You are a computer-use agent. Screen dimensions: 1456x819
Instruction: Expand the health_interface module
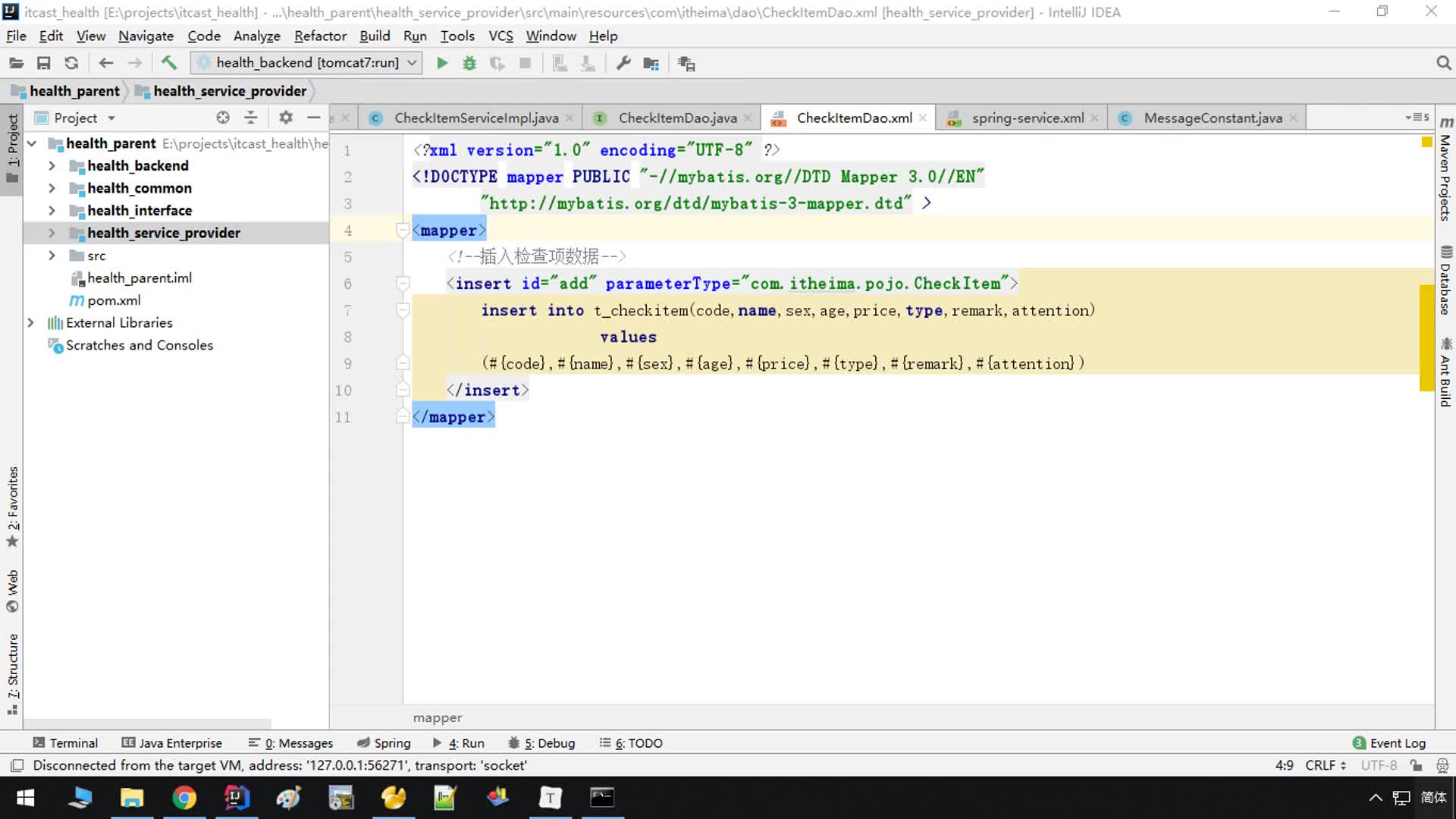[x=52, y=210]
